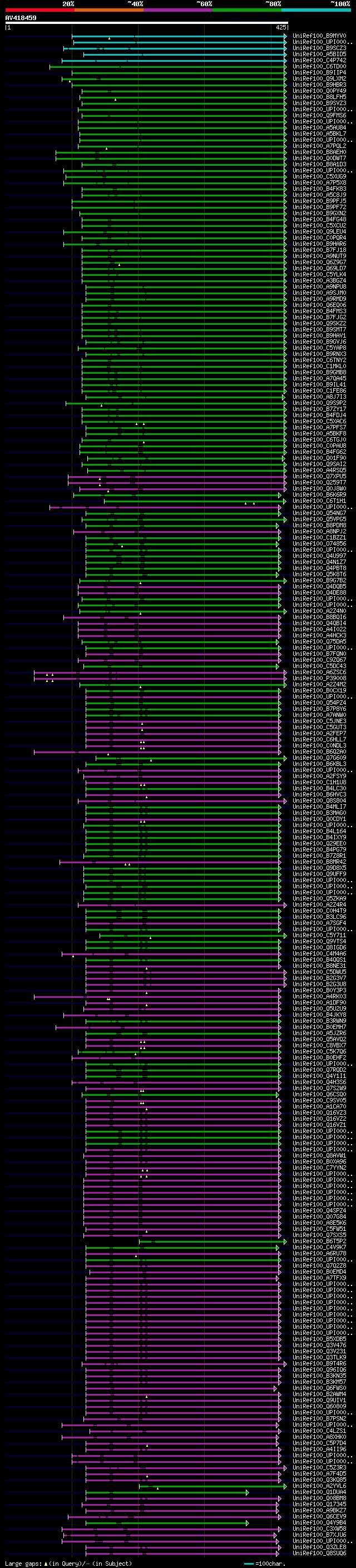Select hit label UniRef100_Q01F90
The height and width of the screenshot is (1568, 356).
point(319,458)
